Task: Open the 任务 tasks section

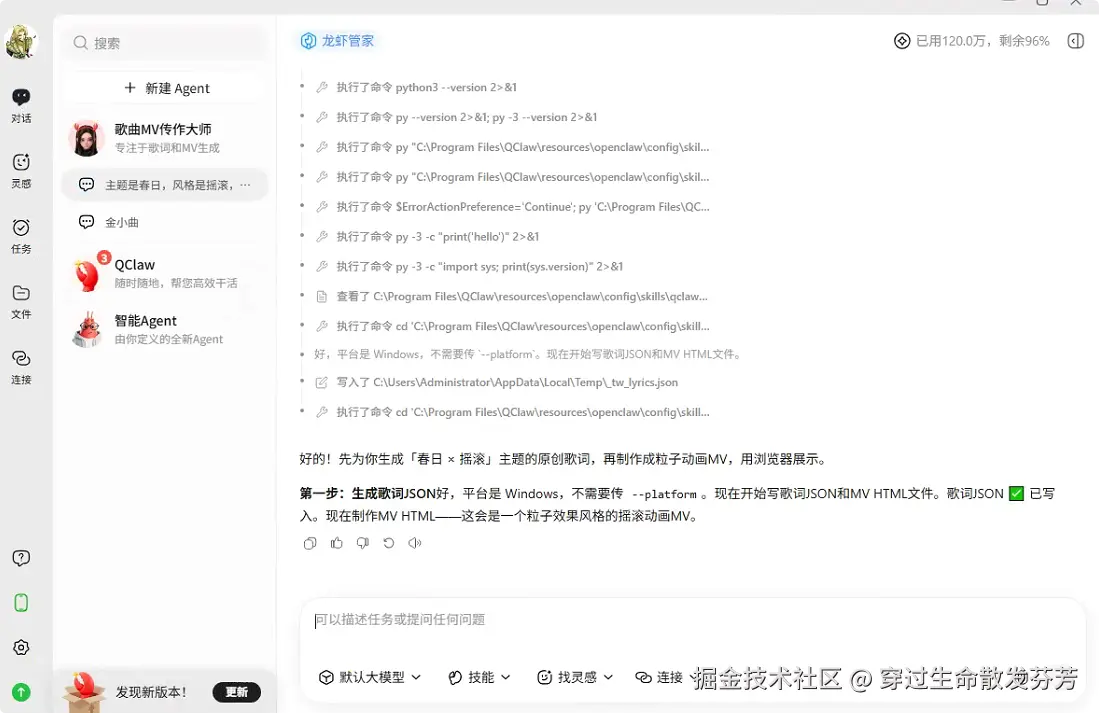Action: 21,236
